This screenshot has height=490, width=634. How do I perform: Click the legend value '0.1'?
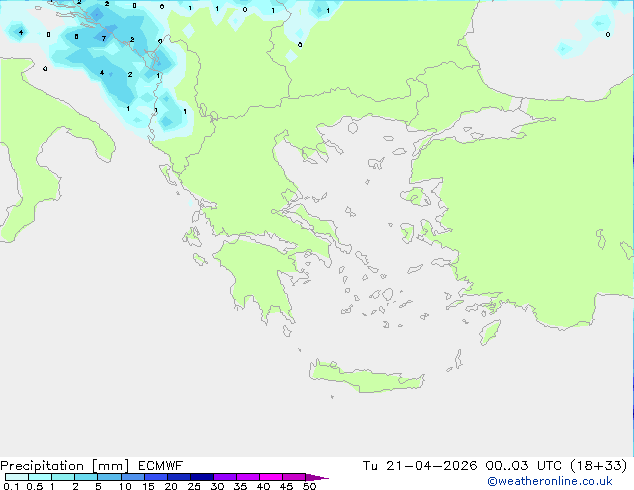pos(11,486)
